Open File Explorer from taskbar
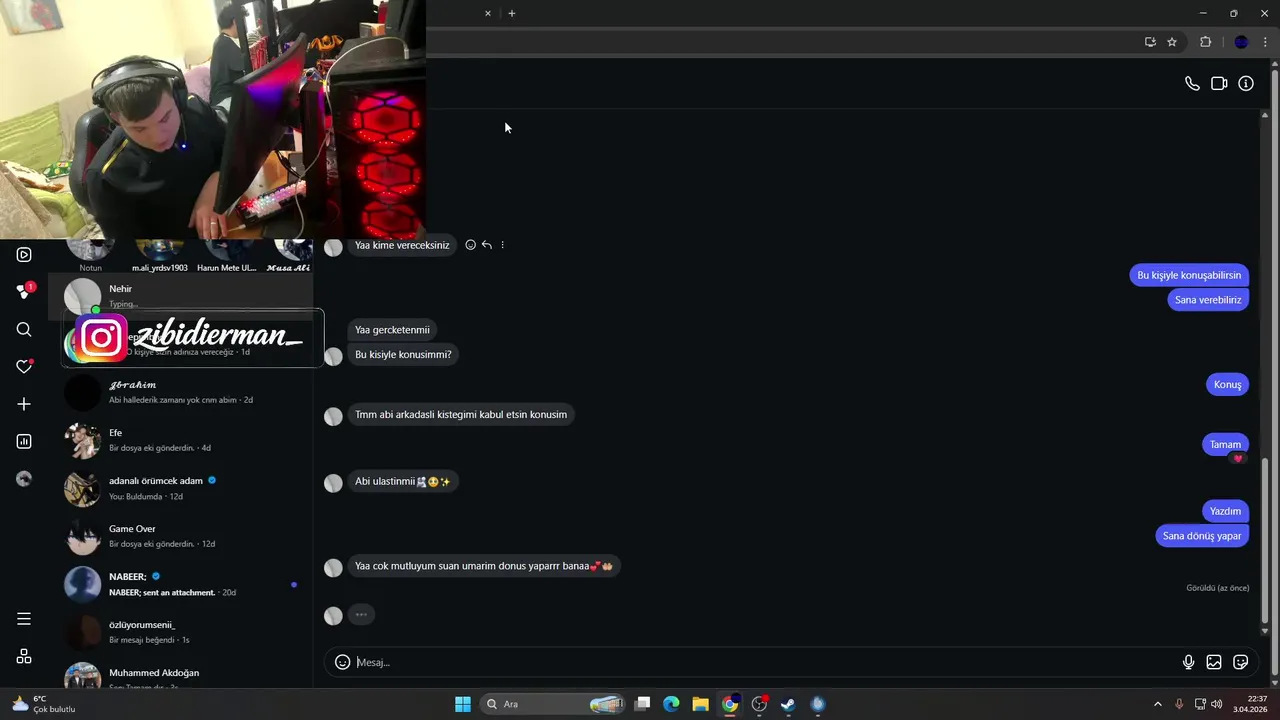Image resolution: width=1280 pixels, height=720 pixels. (x=700, y=704)
